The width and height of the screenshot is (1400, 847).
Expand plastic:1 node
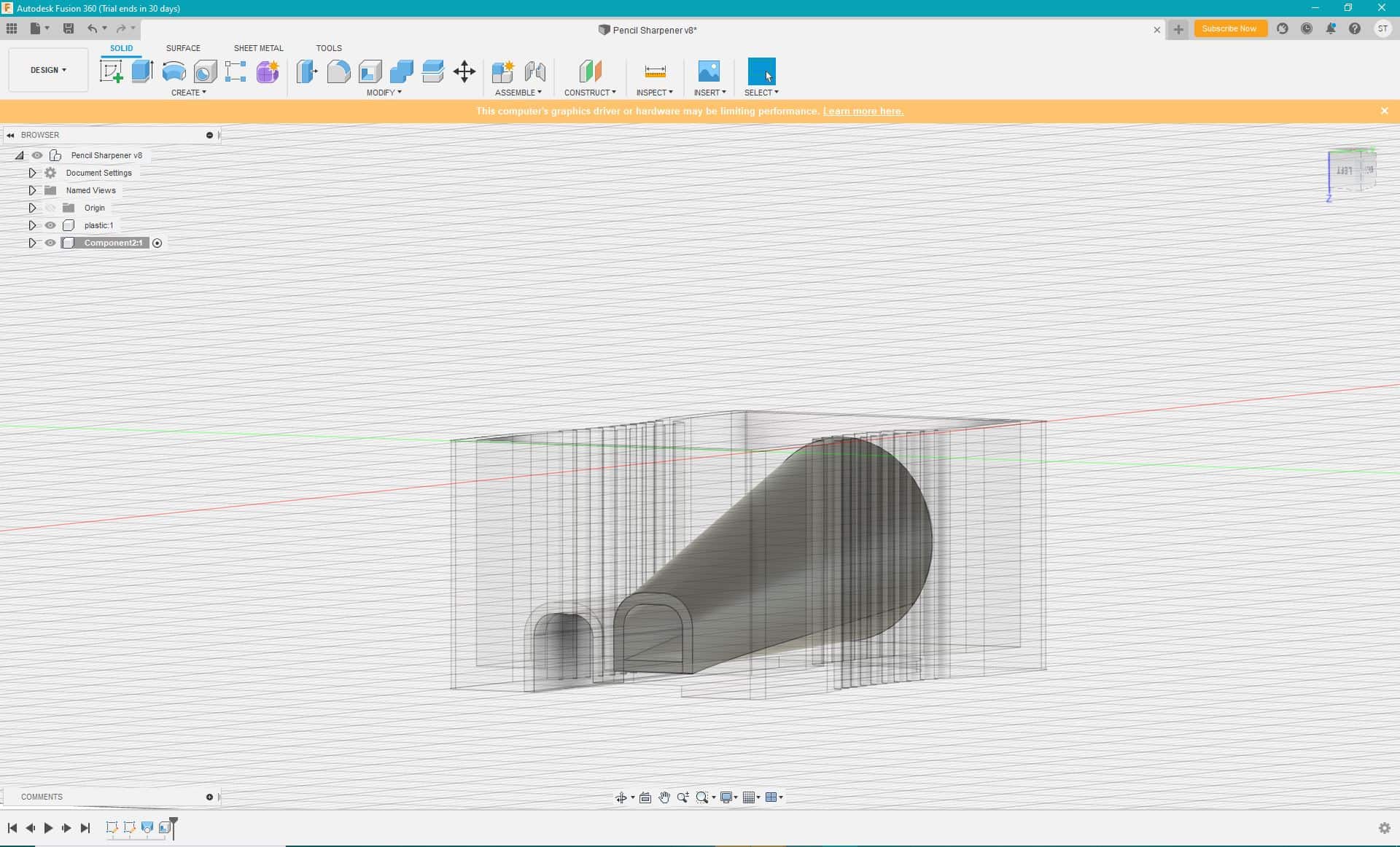pyautogui.click(x=32, y=225)
